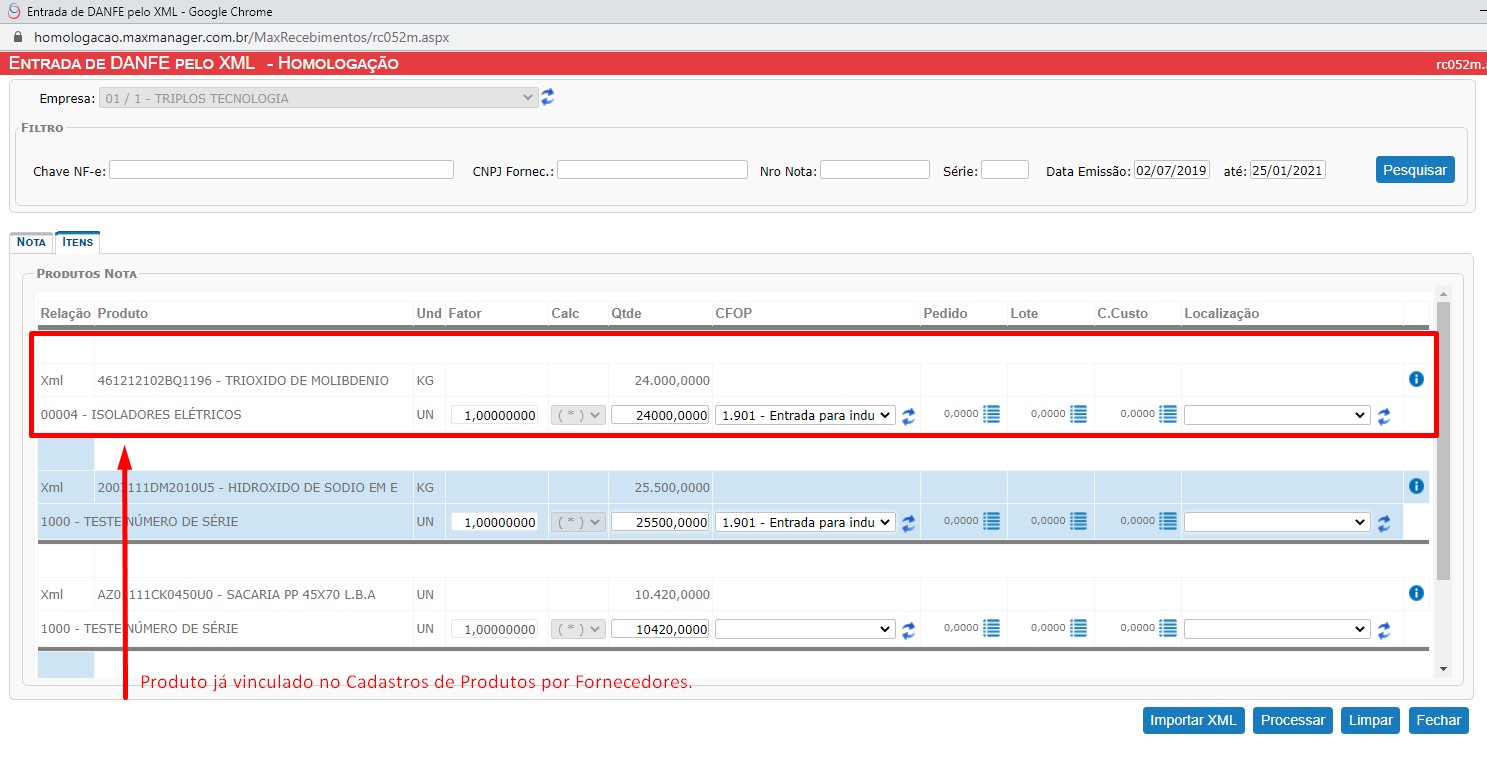
Task: Open Localização dropdown for ISOLADORES ELÉTRICOS row
Action: pos(1277,415)
